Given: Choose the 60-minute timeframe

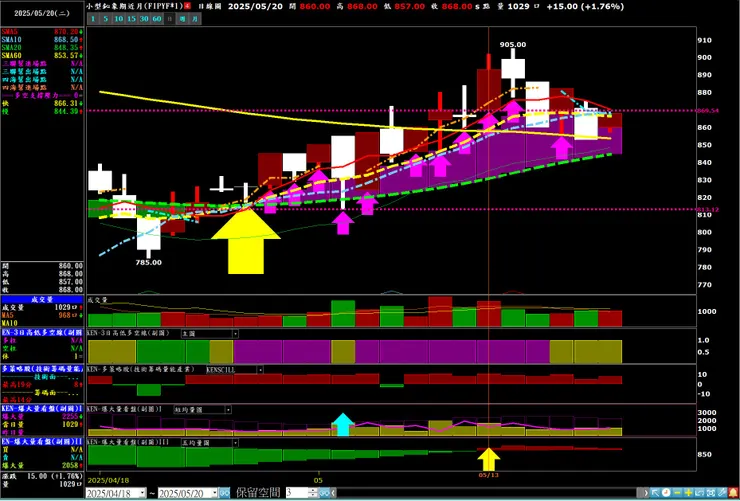Looking at the screenshot, I should pyautogui.click(x=157, y=19).
